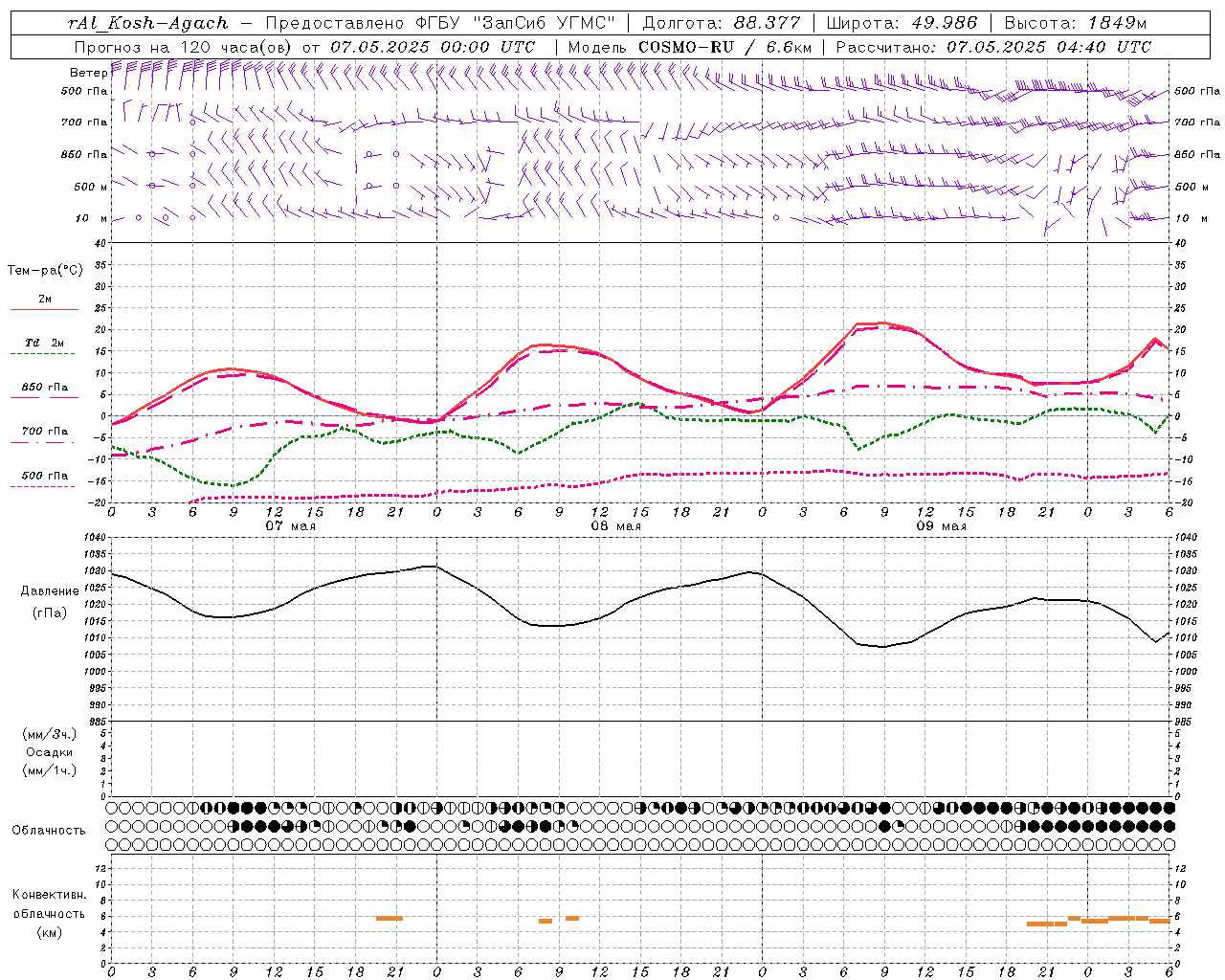Click the 07 мая date label

[x=290, y=526]
